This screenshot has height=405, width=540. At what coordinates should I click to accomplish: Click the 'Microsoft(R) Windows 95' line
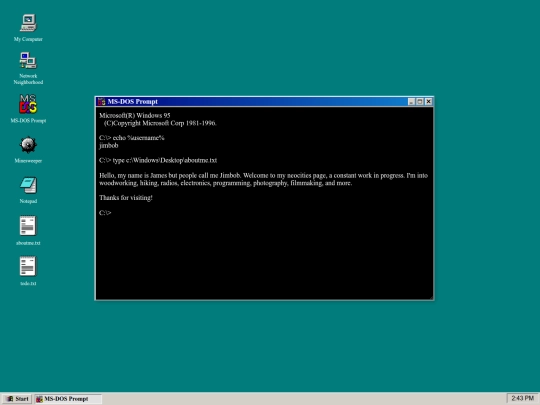(135, 115)
